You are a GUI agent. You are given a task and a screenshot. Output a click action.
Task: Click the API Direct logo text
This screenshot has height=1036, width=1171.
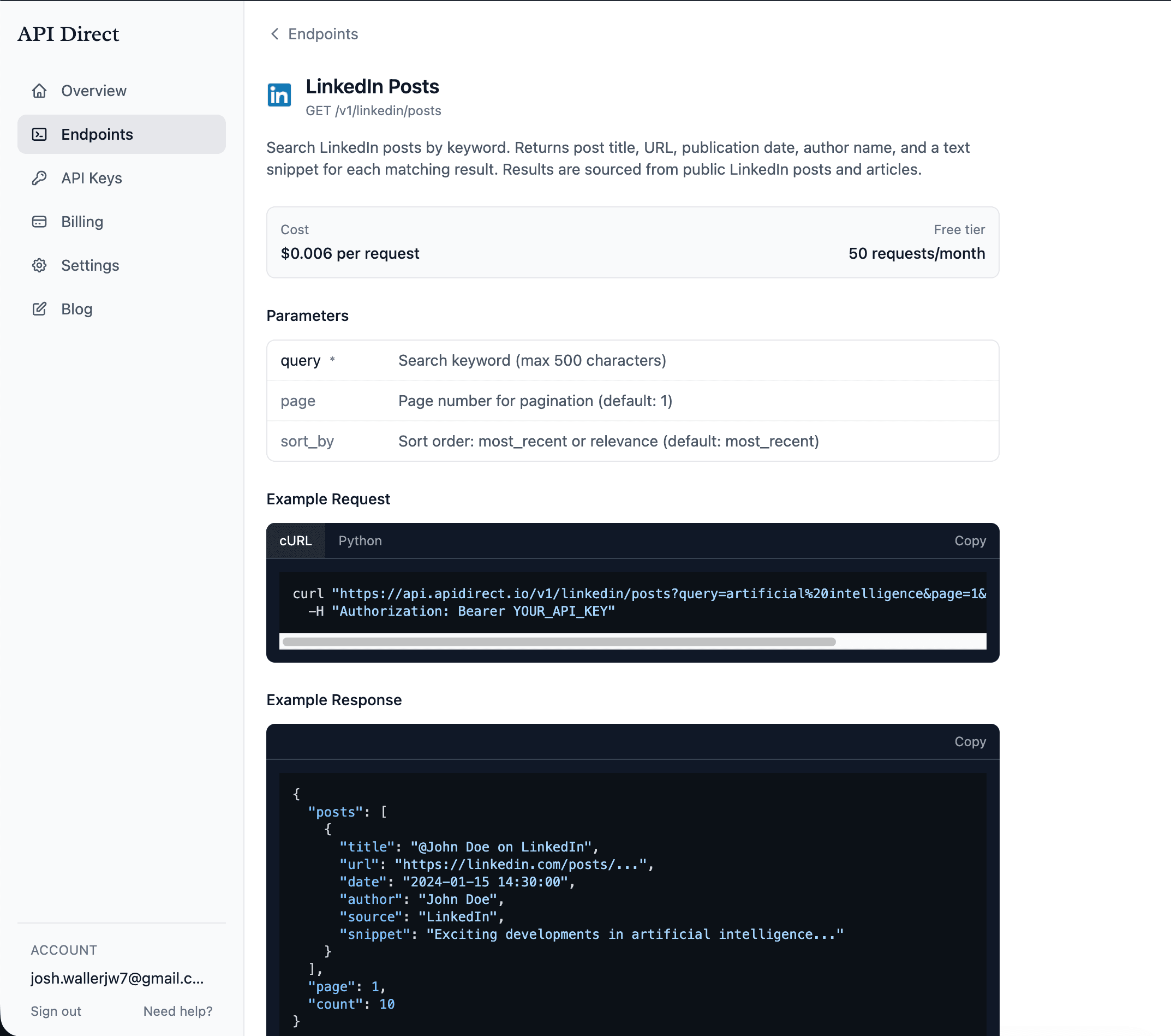pos(68,34)
